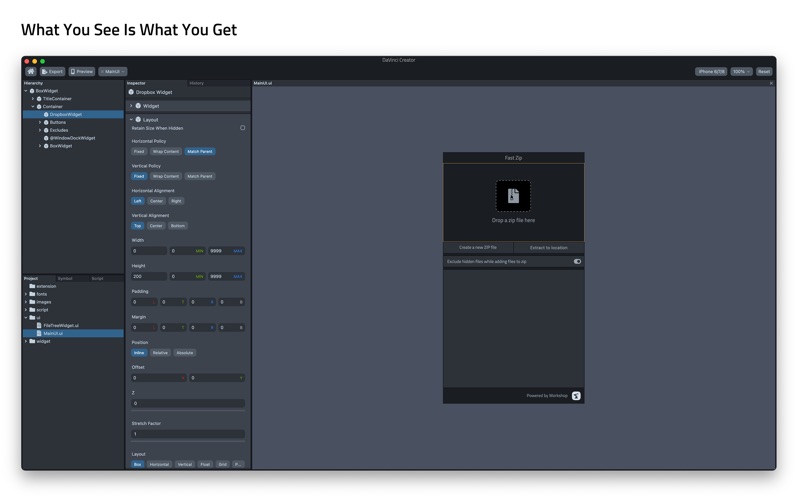Click the icon beside Container in hierarchy
800x500 pixels.
[39, 107]
